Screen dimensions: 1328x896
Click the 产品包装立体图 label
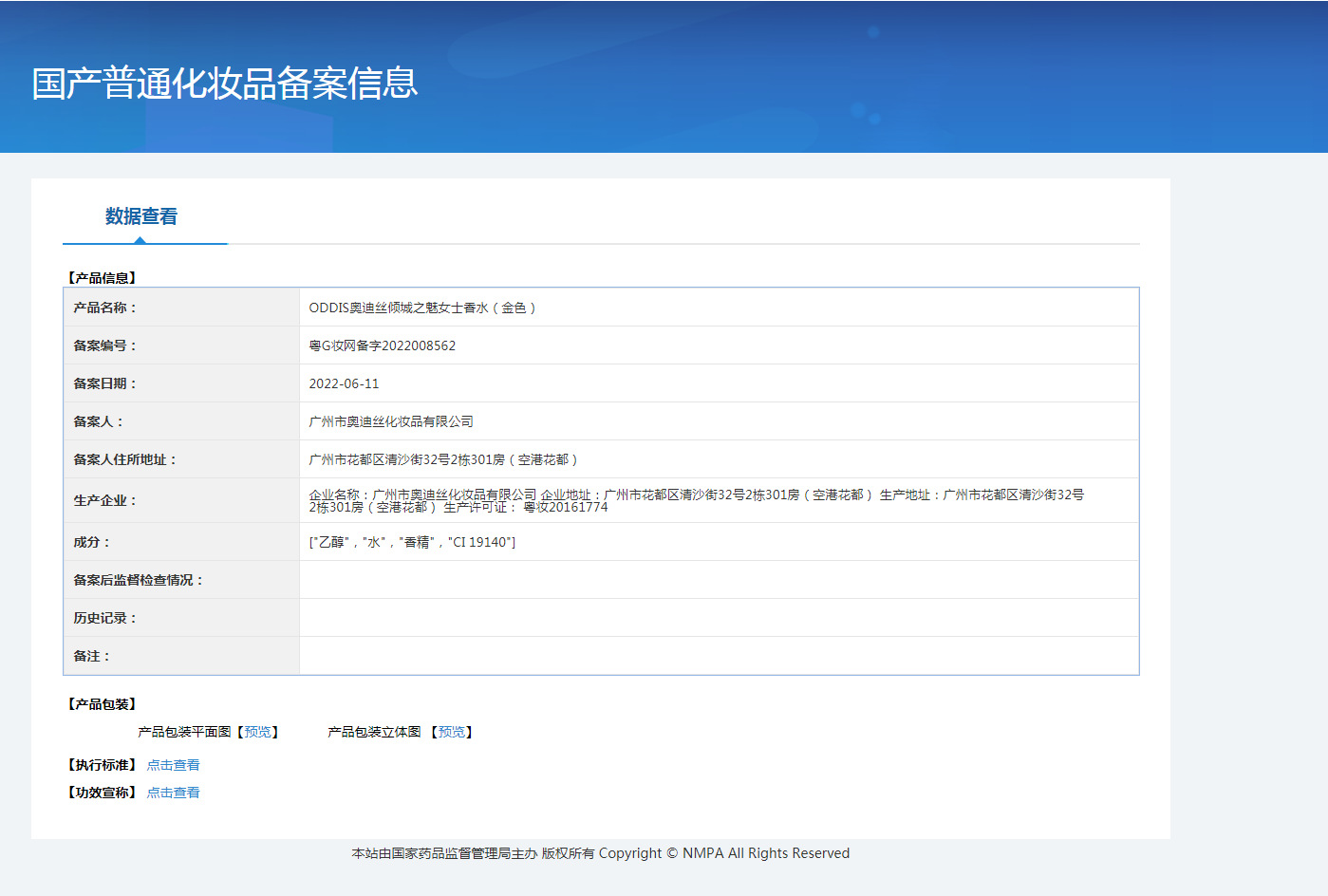click(x=374, y=732)
